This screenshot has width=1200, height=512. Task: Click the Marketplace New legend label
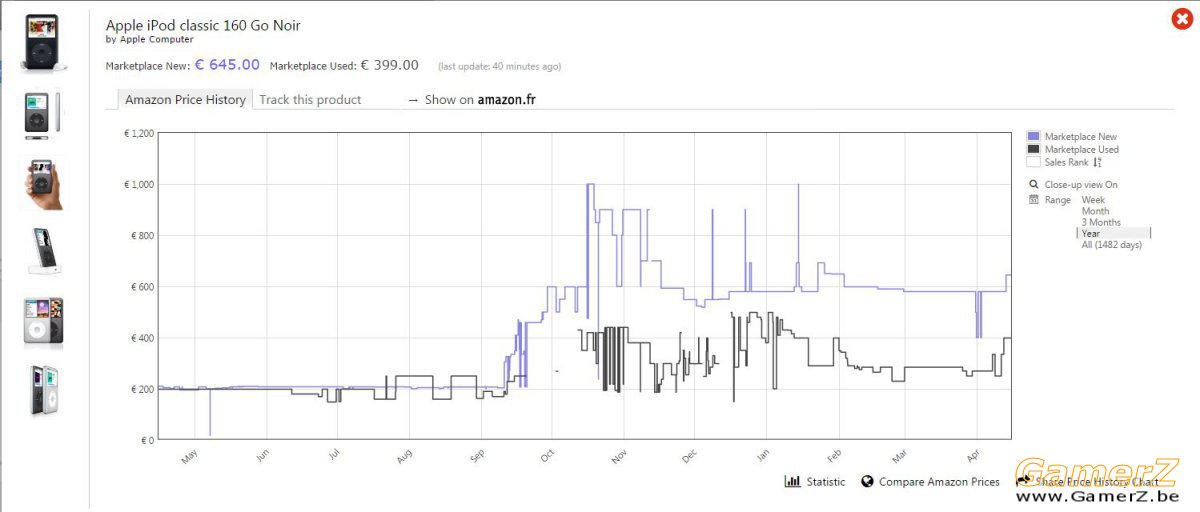pyautogui.click(x=1081, y=136)
